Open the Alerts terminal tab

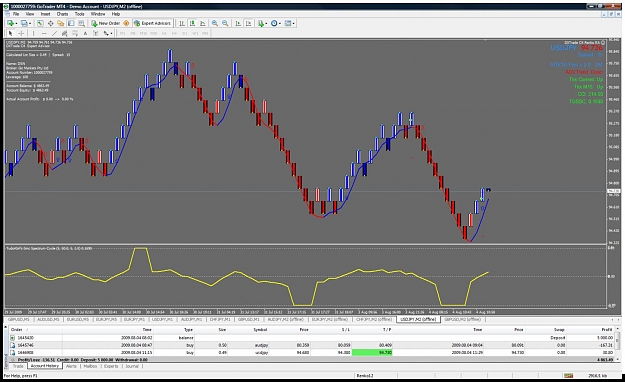tap(71, 366)
